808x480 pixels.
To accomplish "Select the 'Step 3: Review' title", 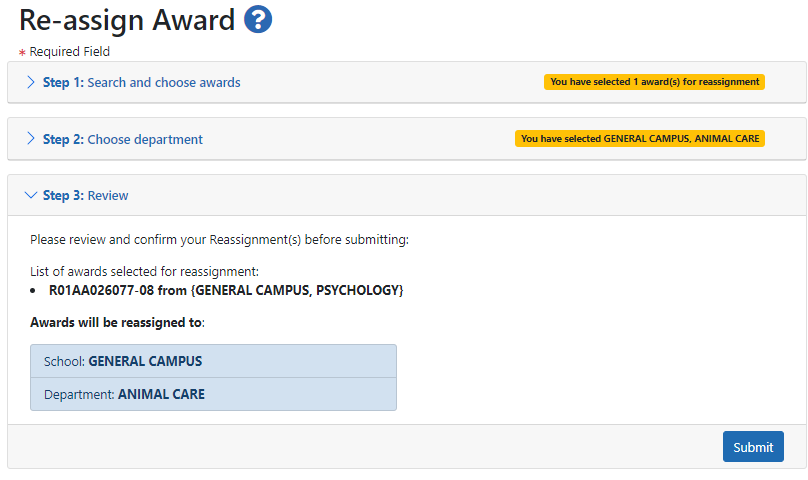I will point(86,196).
